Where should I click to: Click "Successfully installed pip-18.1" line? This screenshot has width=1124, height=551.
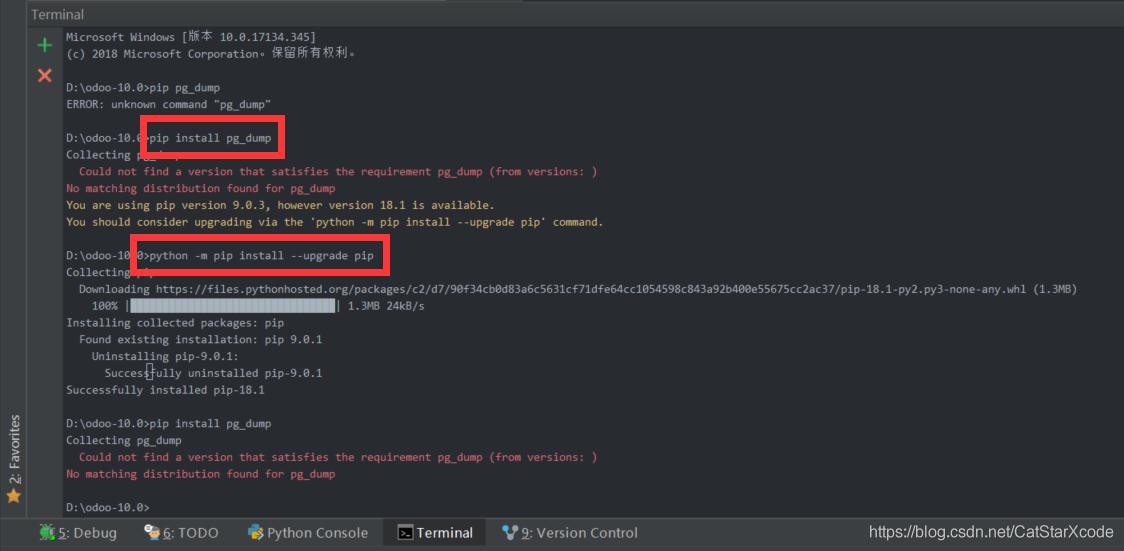pyautogui.click(x=166, y=391)
